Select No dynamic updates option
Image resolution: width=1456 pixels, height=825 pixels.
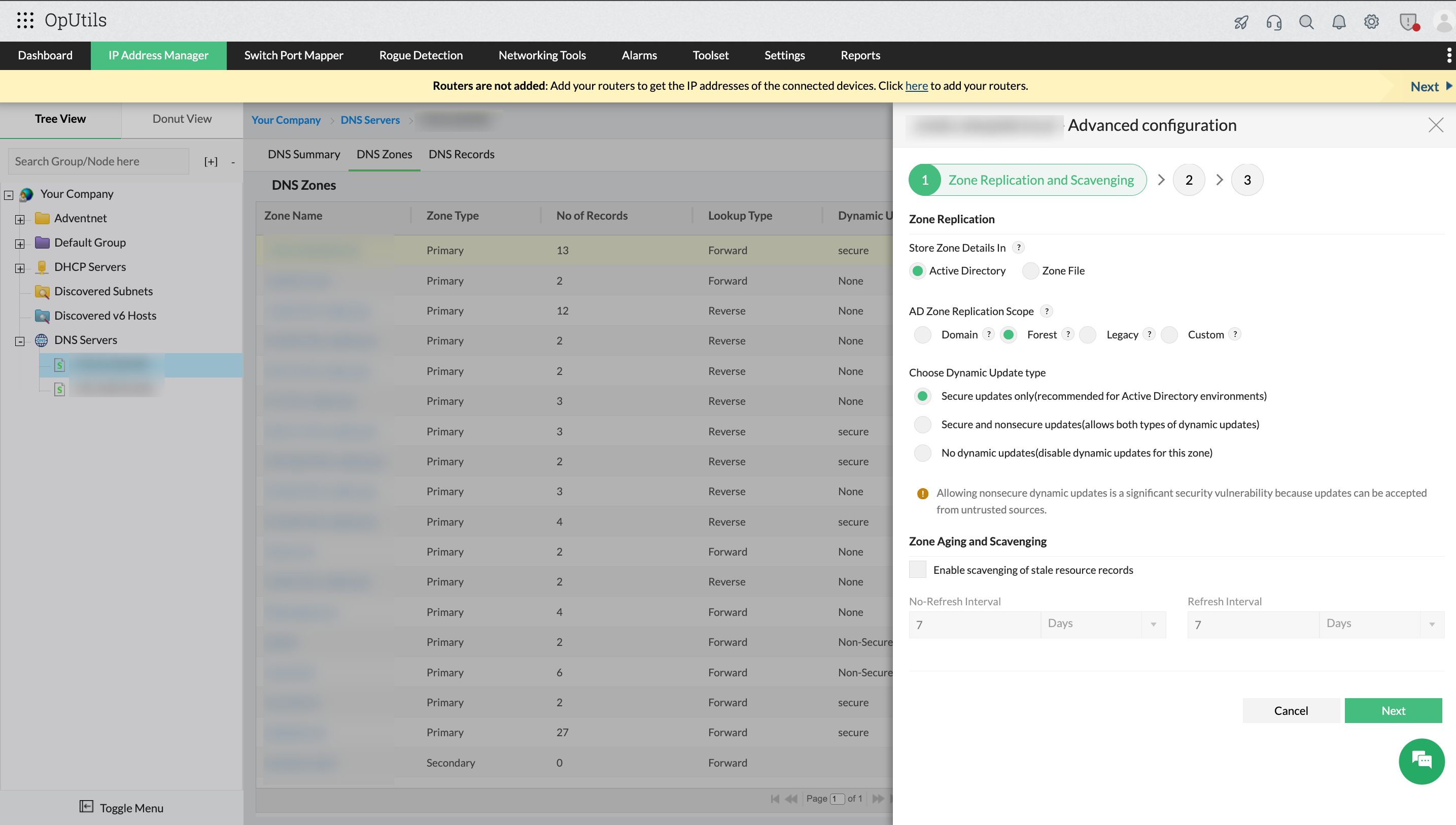click(922, 453)
